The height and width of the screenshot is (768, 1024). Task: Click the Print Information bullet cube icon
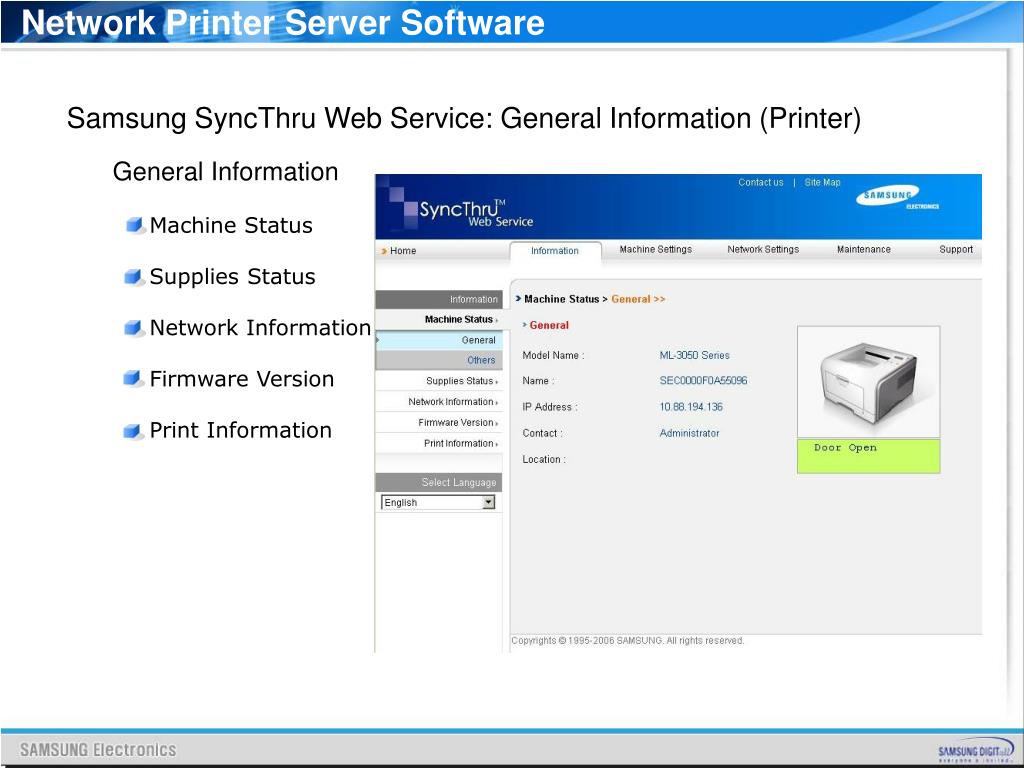(x=135, y=430)
